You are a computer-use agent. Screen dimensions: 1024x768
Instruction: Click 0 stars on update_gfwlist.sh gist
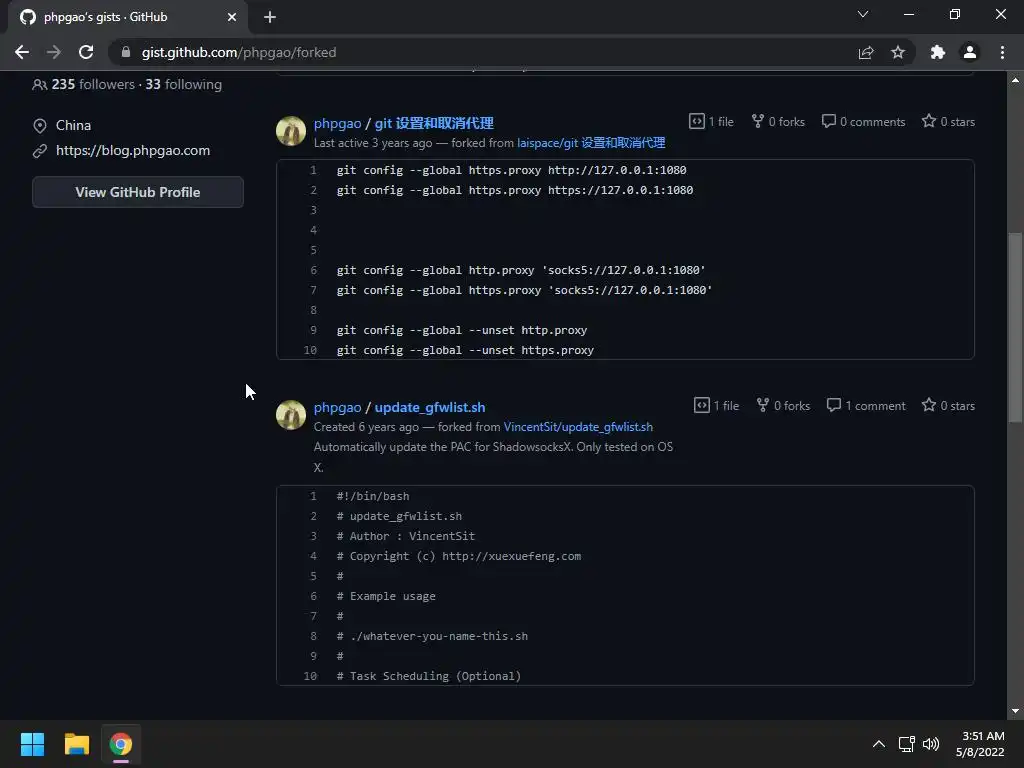[948, 406]
